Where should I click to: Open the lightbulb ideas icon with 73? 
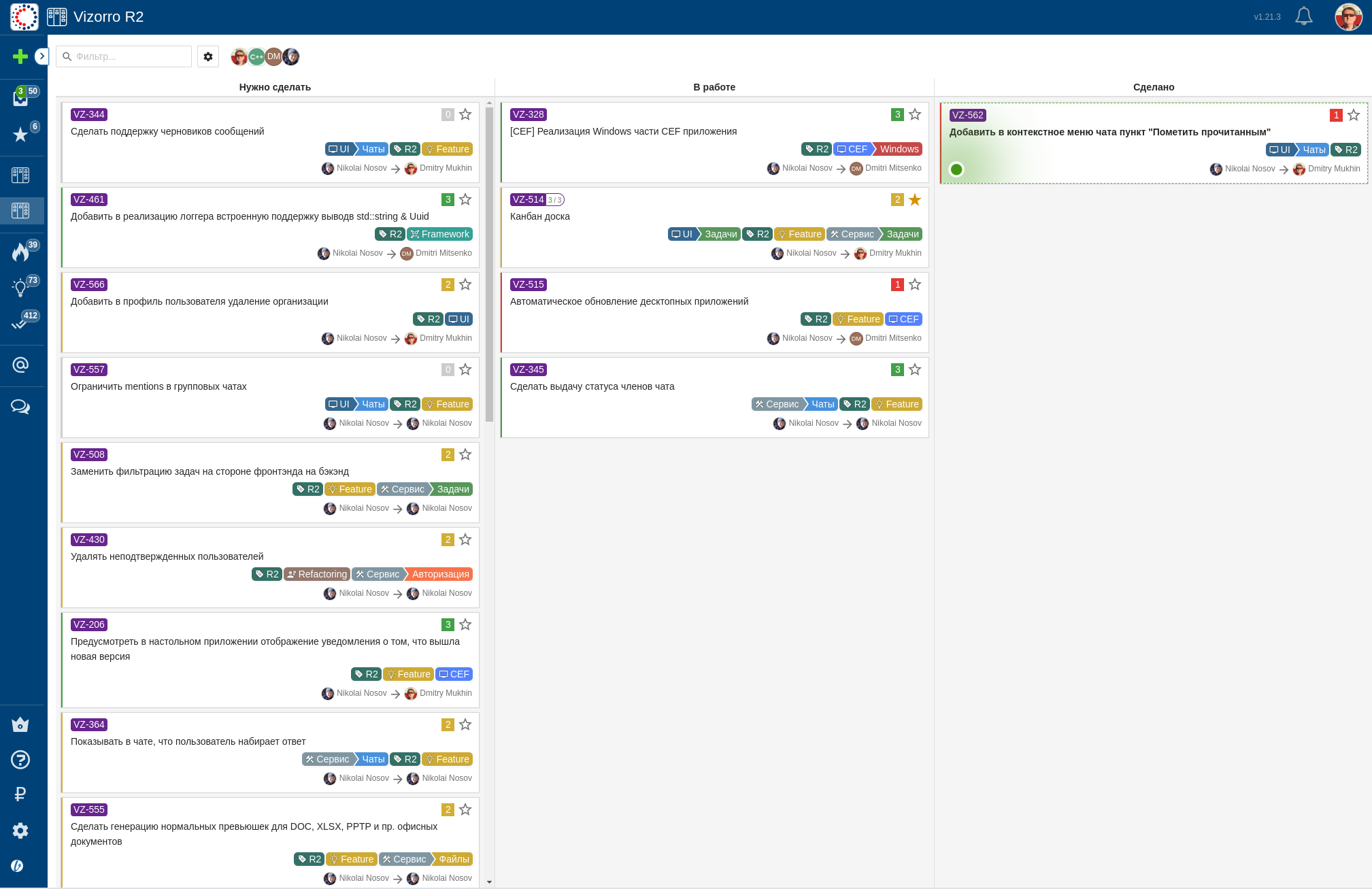(20, 288)
